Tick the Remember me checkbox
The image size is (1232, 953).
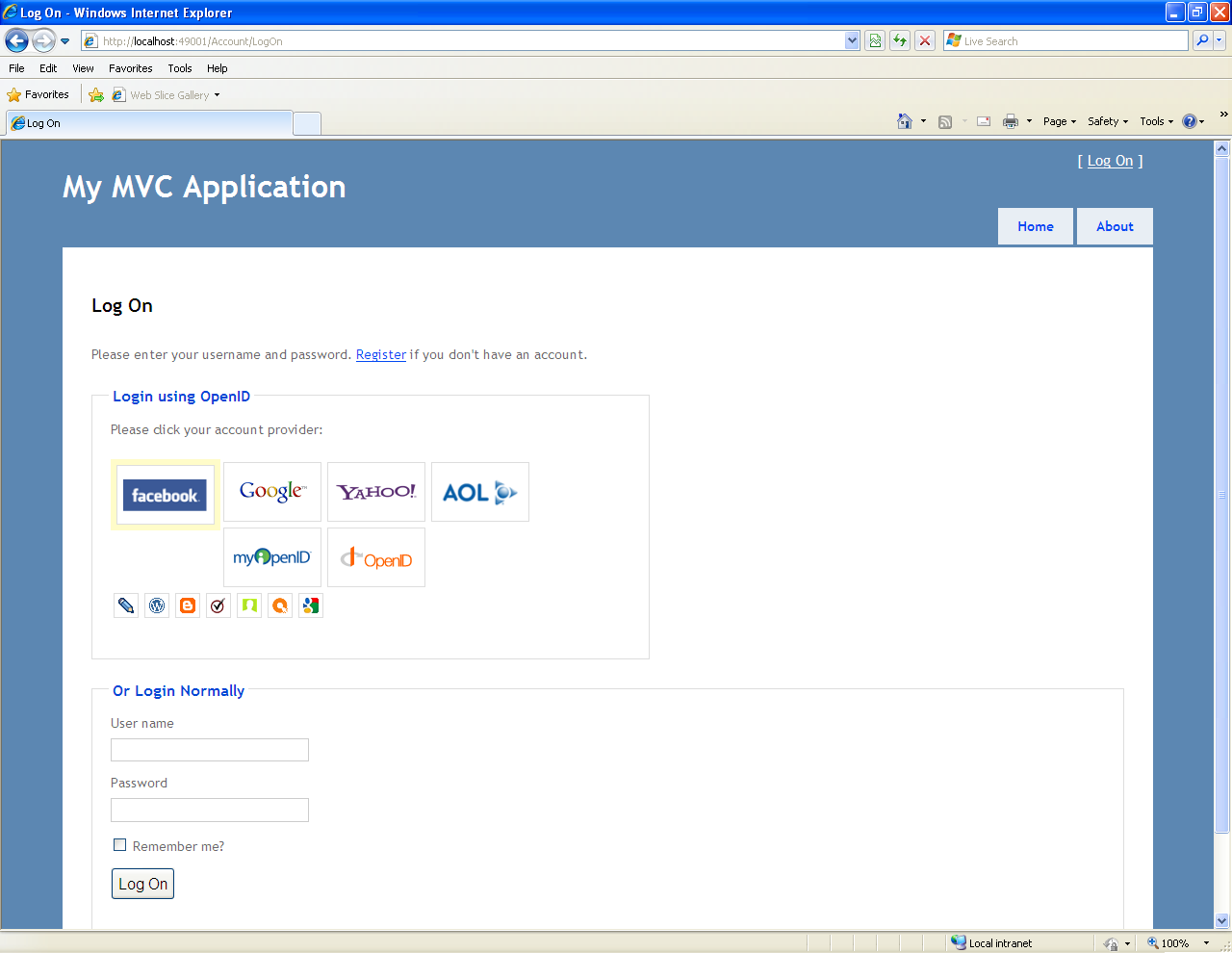(x=120, y=845)
